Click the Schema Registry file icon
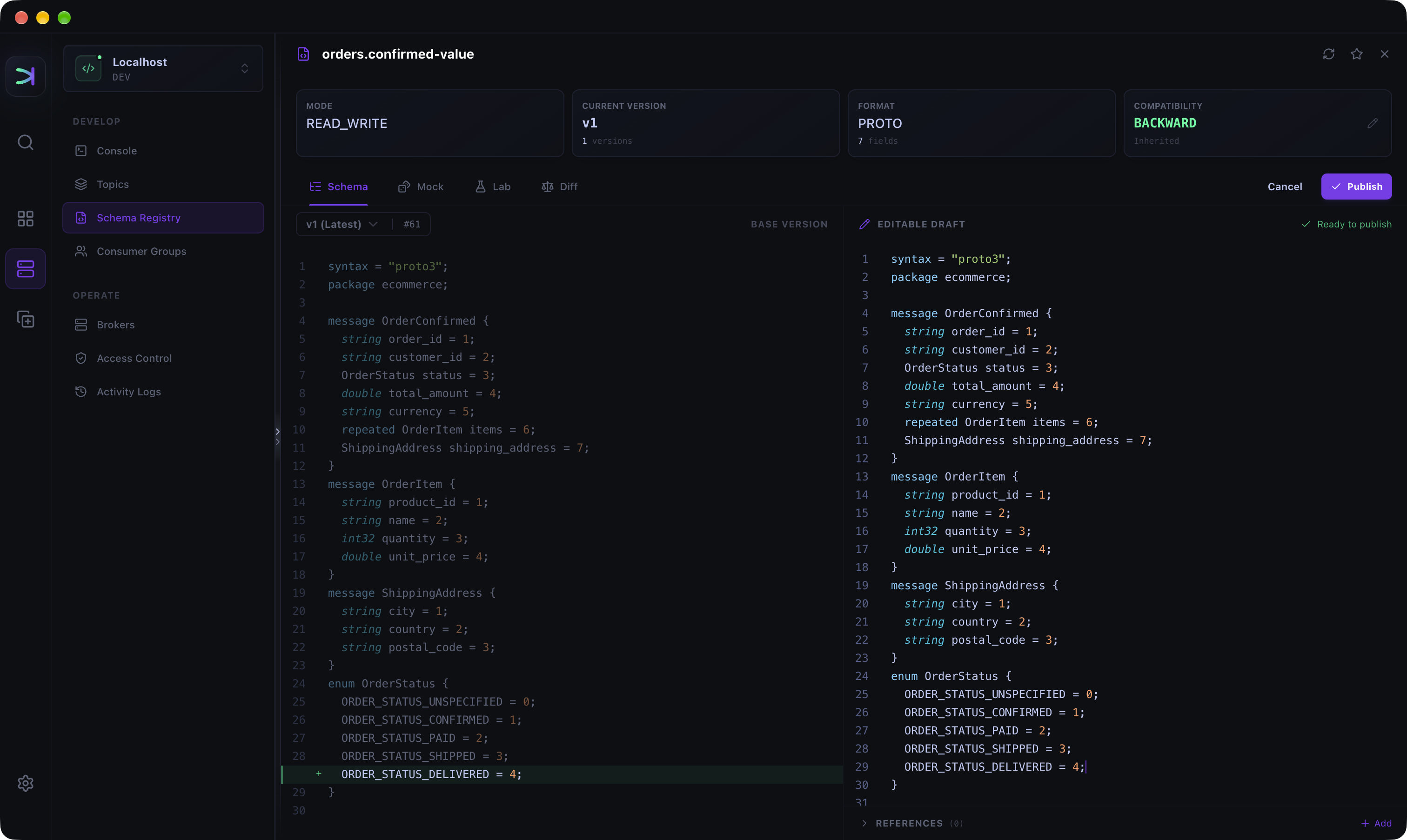This screenshot has height=840, width=1407. 81,217
